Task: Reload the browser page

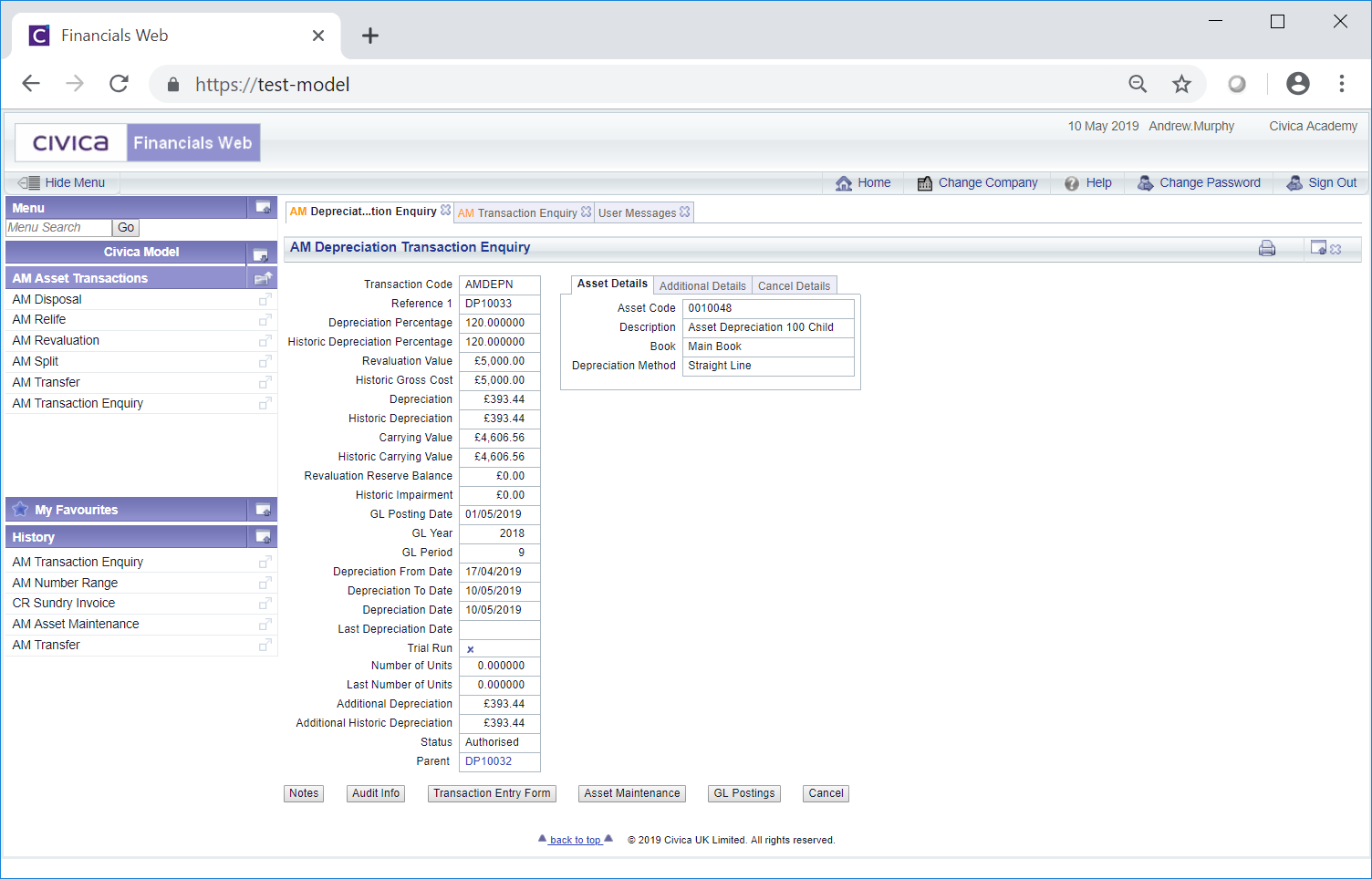Action: 119,84
